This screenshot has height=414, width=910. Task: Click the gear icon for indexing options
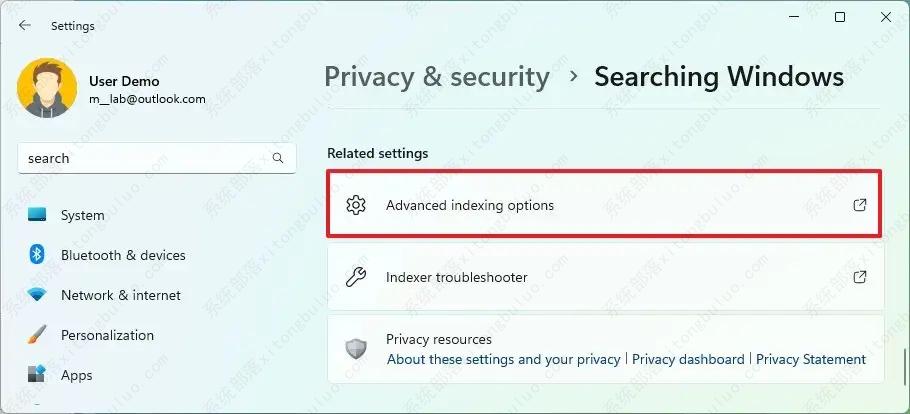tap(356, 205)
